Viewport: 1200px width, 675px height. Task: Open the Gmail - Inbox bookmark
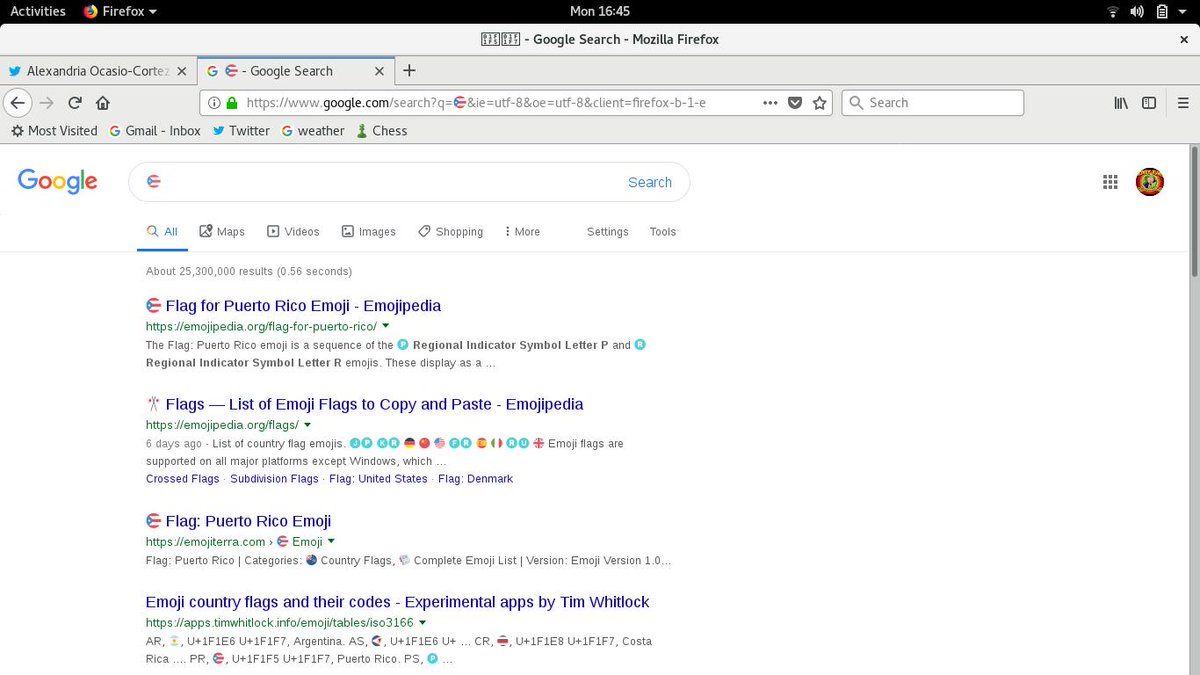[x=155, y=131]
